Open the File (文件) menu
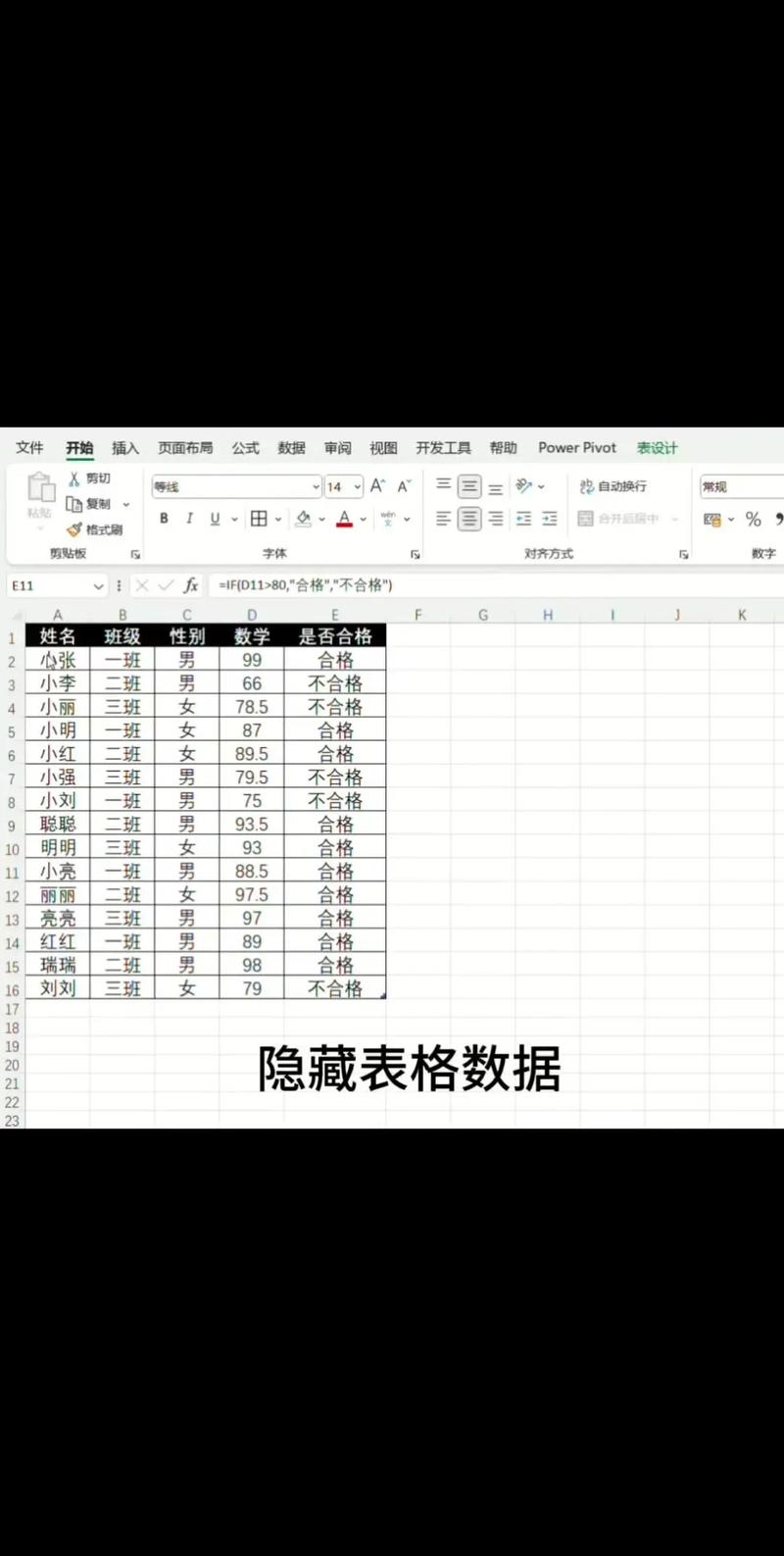This screenshot has width=784, height=1556. point(29,448)
